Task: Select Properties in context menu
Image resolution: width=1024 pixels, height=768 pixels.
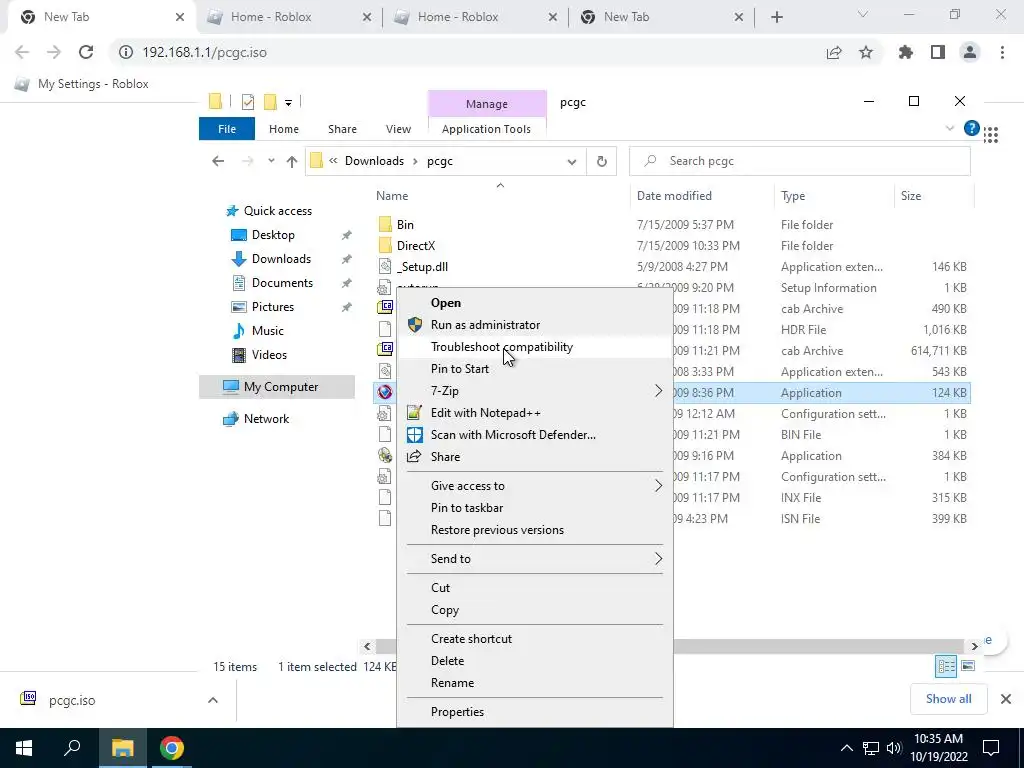Action: [457, 711]
